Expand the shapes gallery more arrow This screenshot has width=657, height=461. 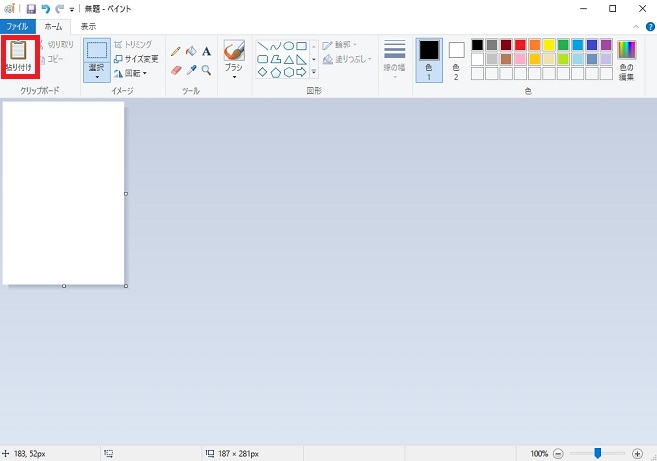tap(314, 72)
